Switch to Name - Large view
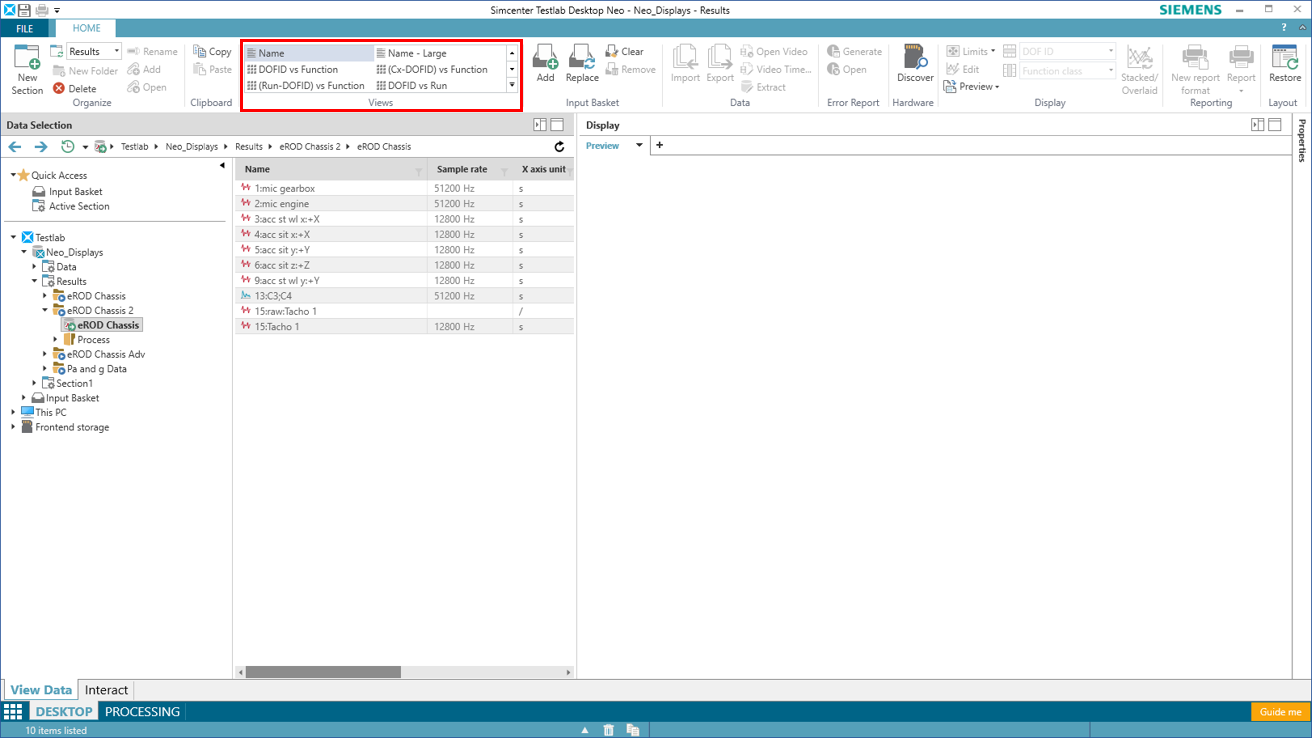Image resolution: width=1312 pixels, height=738 pixels. pos(417,54)
